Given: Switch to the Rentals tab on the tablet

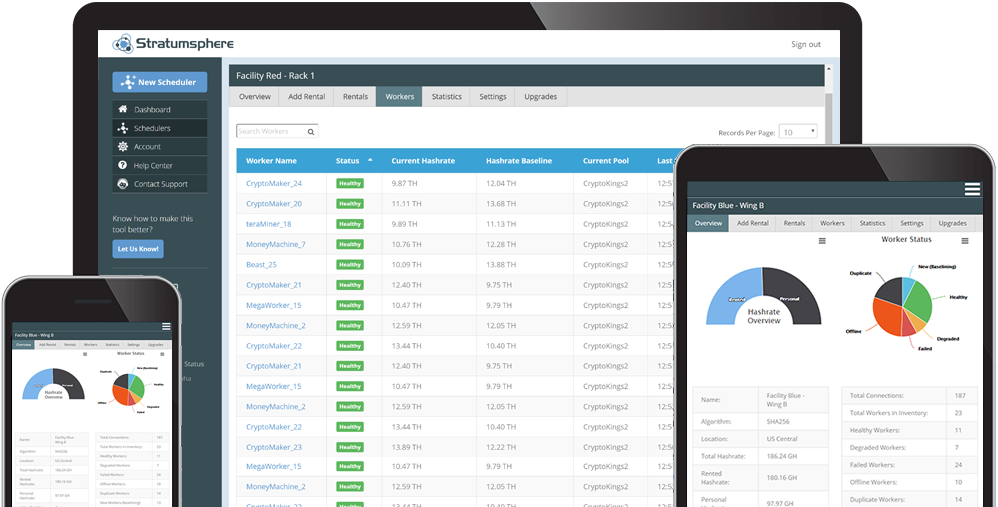Looking at the screenshot, I should pos(794,223).
